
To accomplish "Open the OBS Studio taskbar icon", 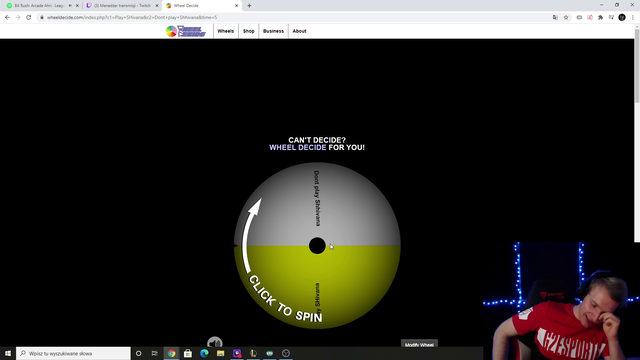I will click(x=286, y=353).
